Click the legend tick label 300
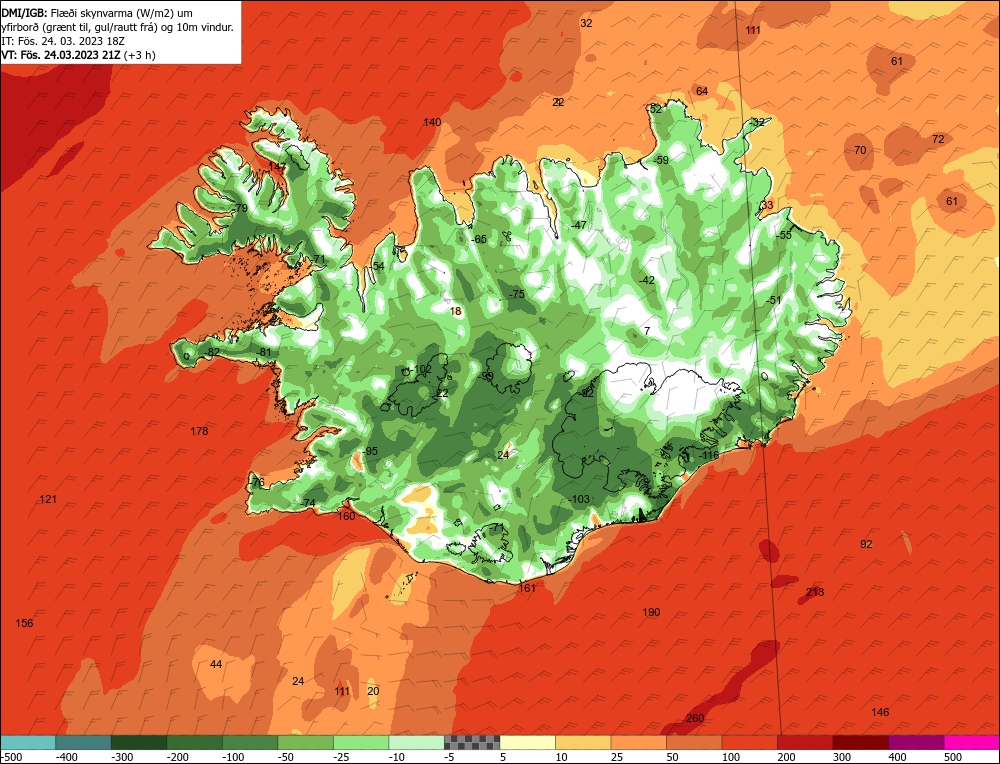Image resolution: width=1000 pixels, height=764 pixels. 842,757
